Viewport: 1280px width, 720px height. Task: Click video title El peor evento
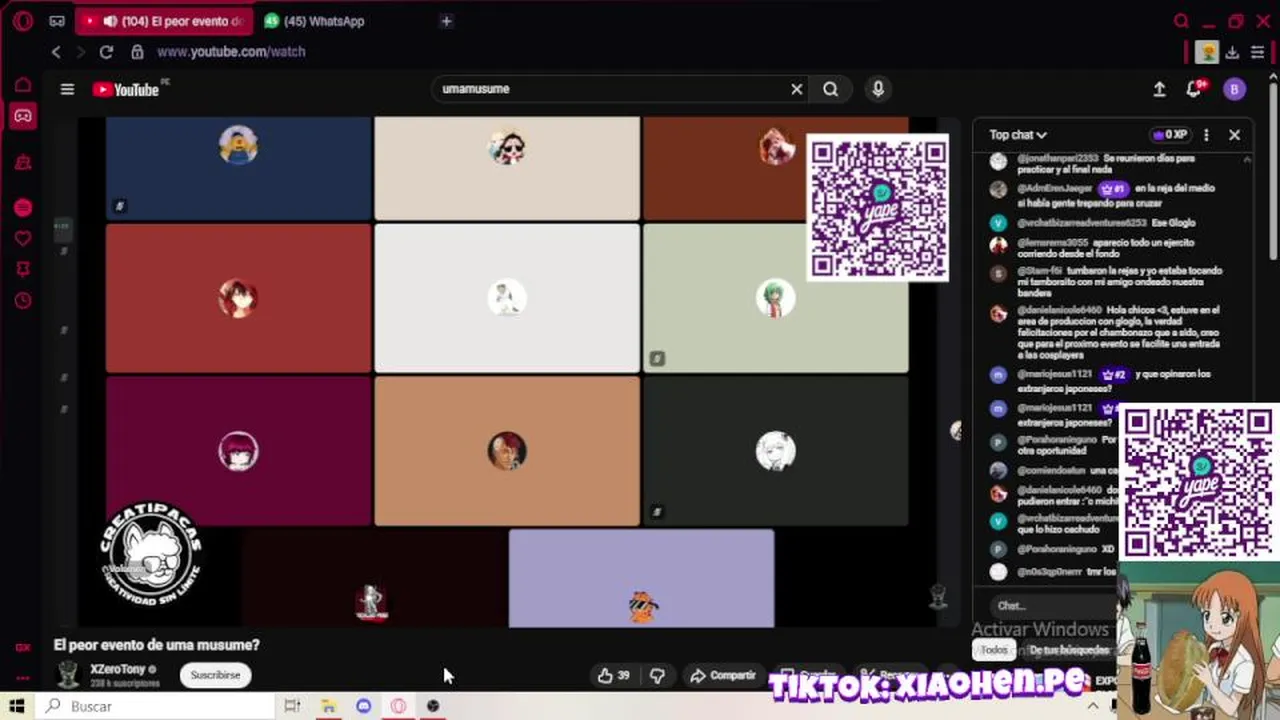click(157, 645)
